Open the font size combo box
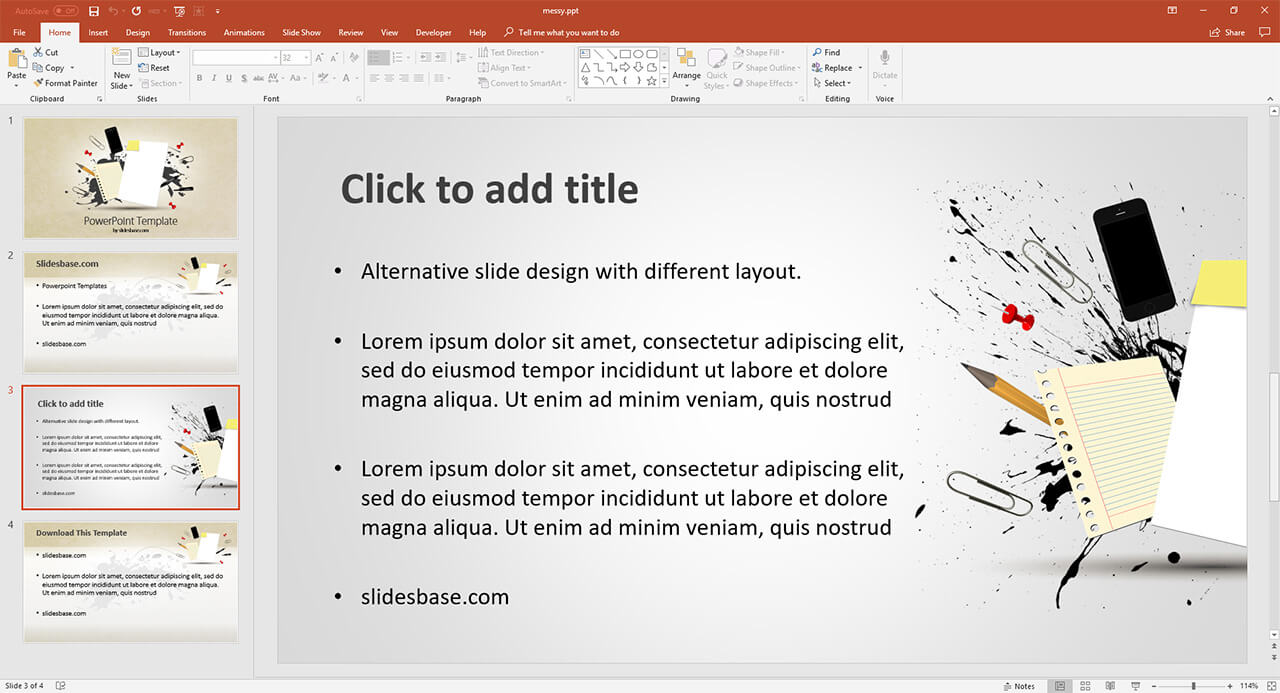 click(x=295, y=58)
